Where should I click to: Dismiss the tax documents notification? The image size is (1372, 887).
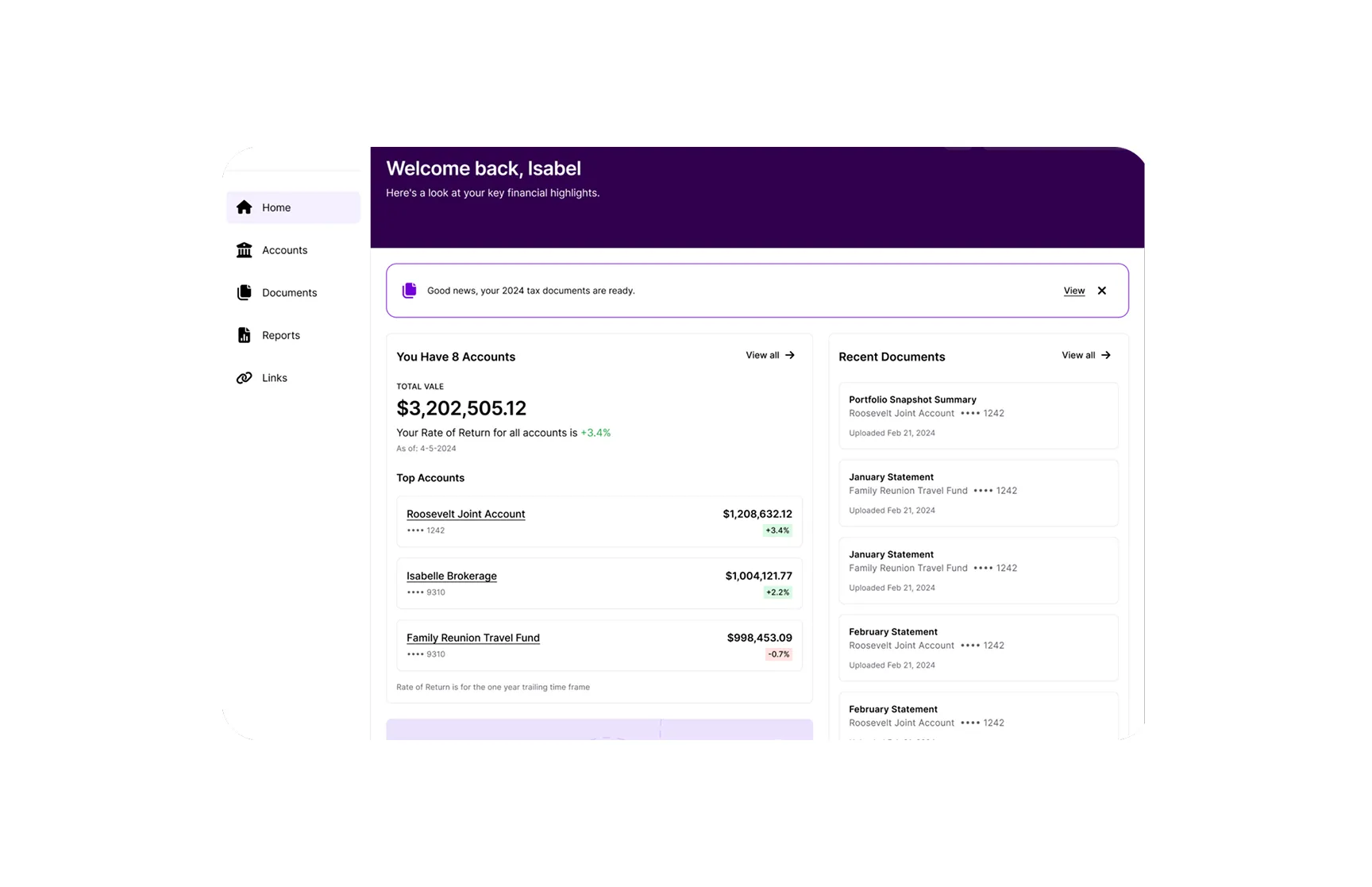pyautogui.click(x=1101, y=291)
